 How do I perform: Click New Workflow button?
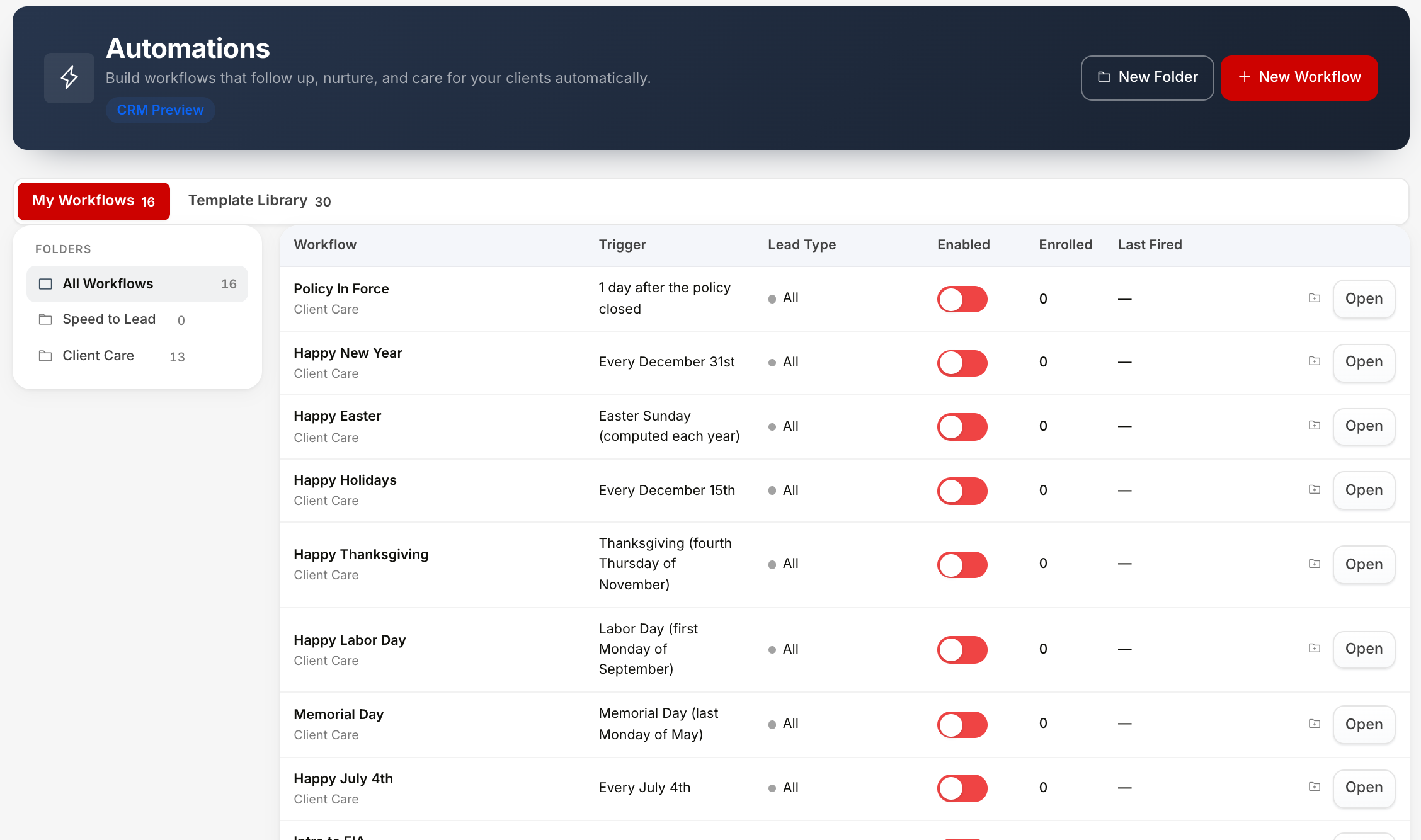coord(1299,77)
